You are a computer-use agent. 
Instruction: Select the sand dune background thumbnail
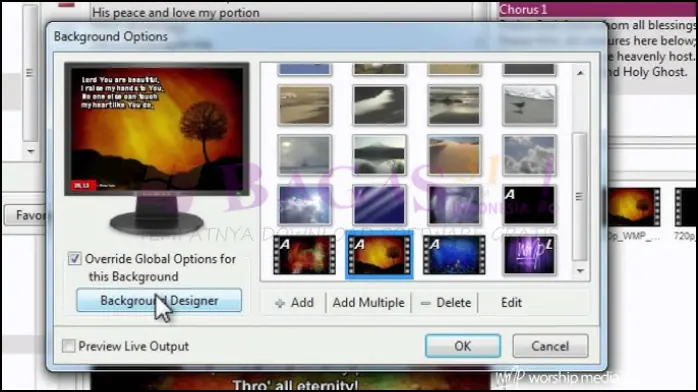pos(454,155)
